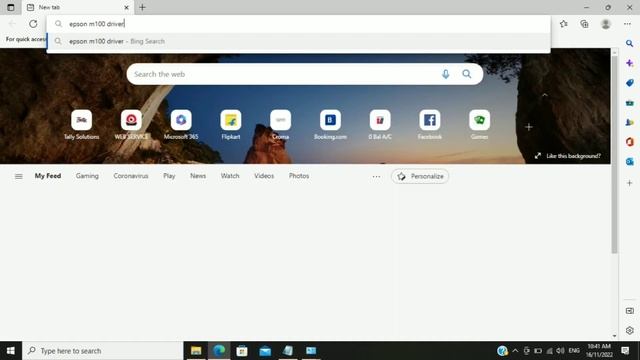Click the sidebar settings gear icon
Screen dimensions: 640x360
pyautogui.click(x=629, y=330)
